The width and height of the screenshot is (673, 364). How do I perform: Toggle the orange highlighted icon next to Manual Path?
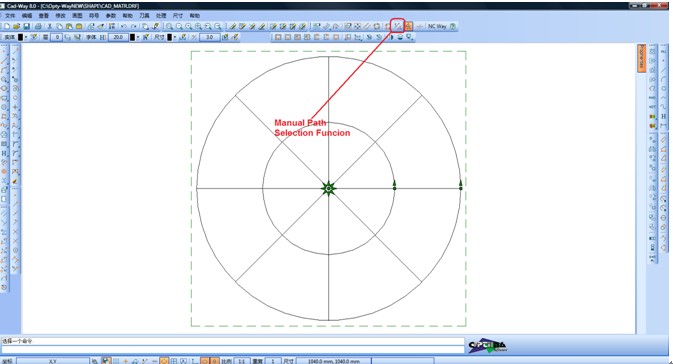(x=408, y=26)
